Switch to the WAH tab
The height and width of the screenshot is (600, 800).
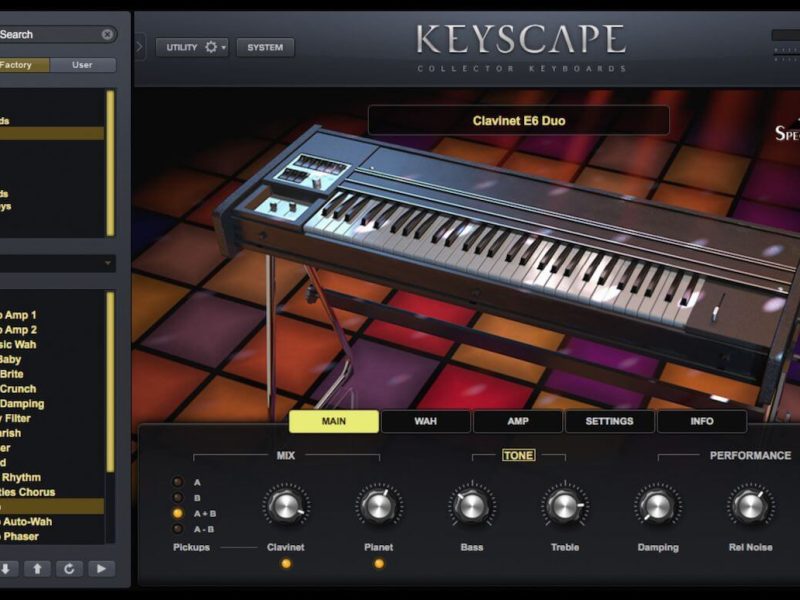coord(426,421)
